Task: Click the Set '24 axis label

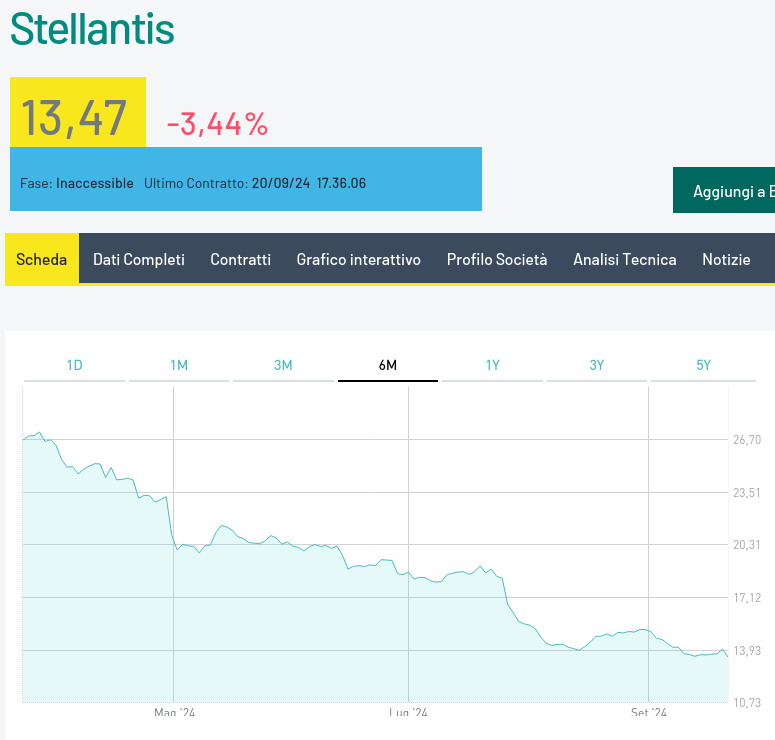Action: [x=648, y=712]
